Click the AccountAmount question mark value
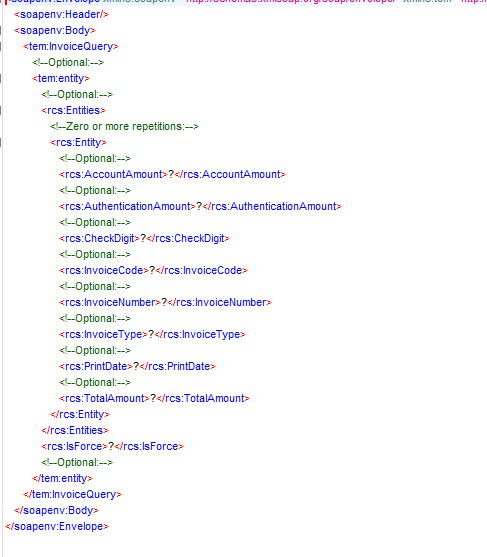The image size is (487, 557). coord(171,174)
